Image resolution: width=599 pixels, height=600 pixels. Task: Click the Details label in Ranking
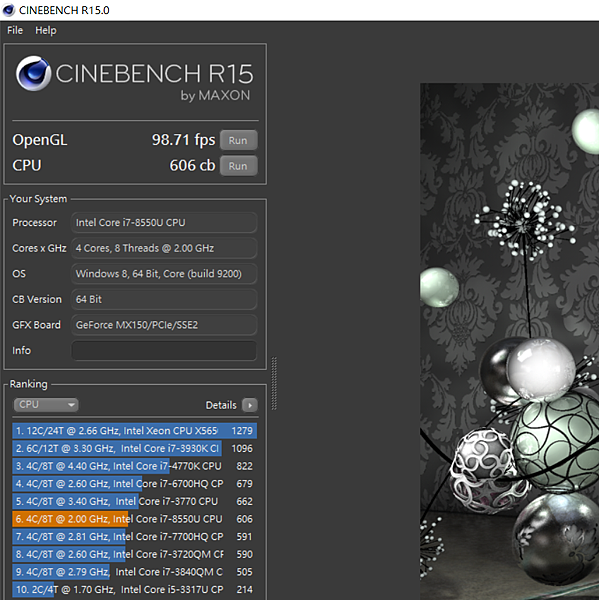click(221, 405)
